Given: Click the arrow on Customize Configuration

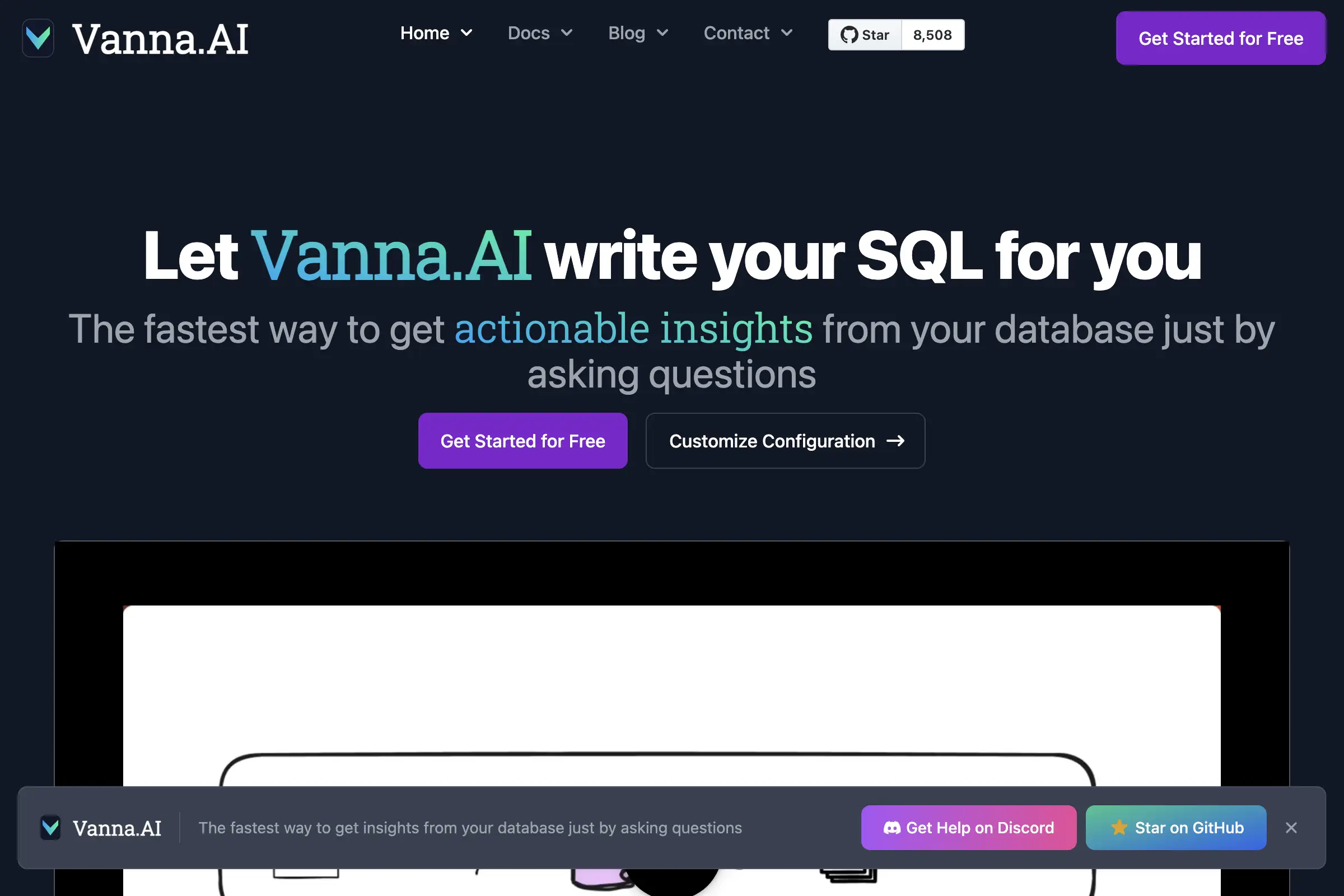Looking at the screenshot, I should [x=895, y=441].
